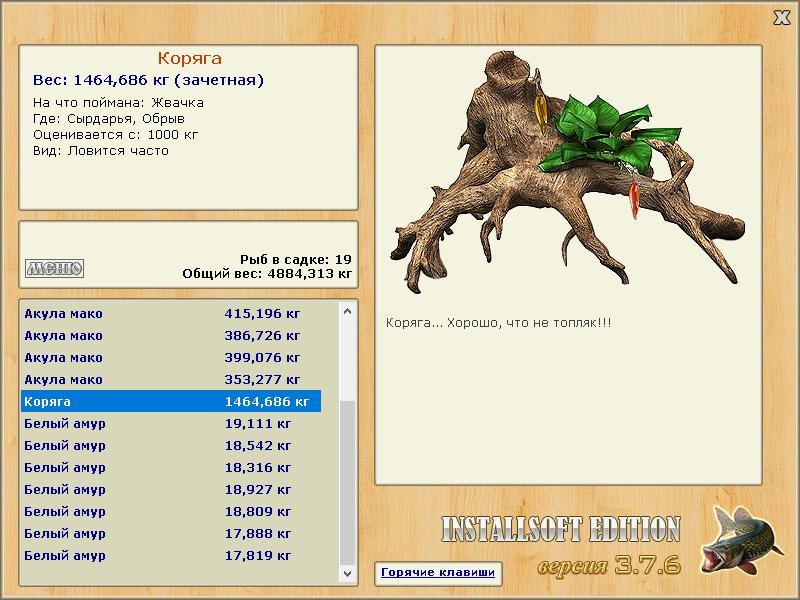Click the Коряга title heading

[x=189, y=59]
